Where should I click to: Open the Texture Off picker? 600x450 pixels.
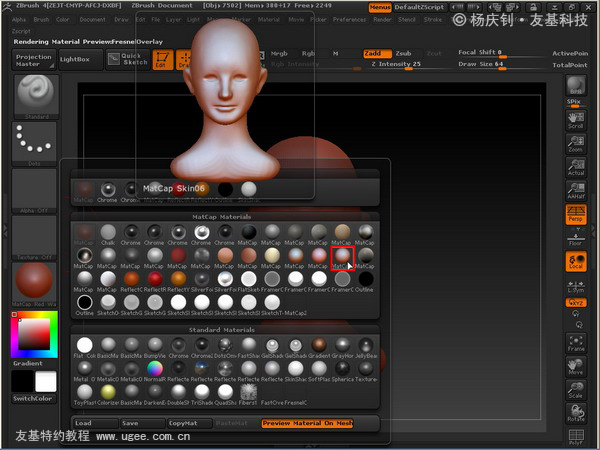tap(34, 238)
